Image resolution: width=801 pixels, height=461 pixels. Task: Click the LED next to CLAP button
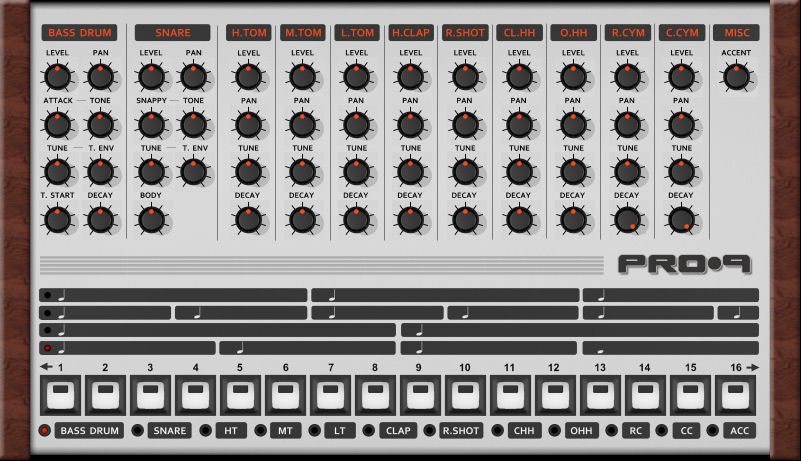(368, 430)
